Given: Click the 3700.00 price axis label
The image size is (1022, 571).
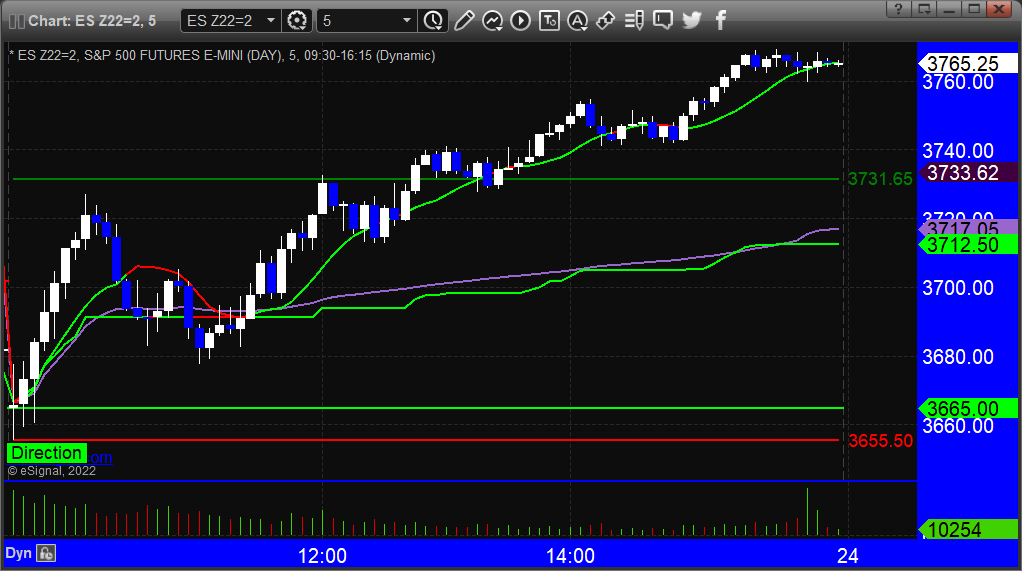Looking at the screenshot, I should point(957,288).
